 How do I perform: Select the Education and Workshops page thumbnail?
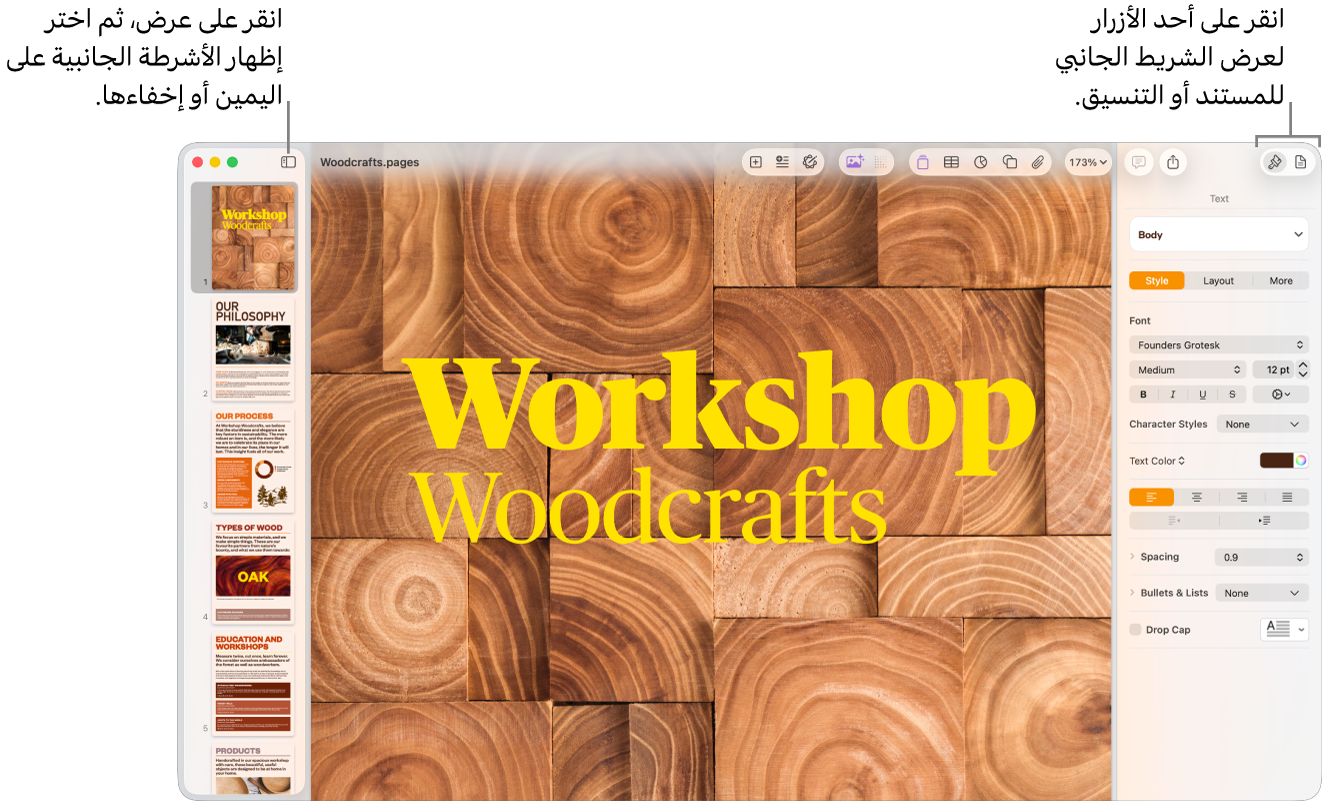[x=253, y=683]
